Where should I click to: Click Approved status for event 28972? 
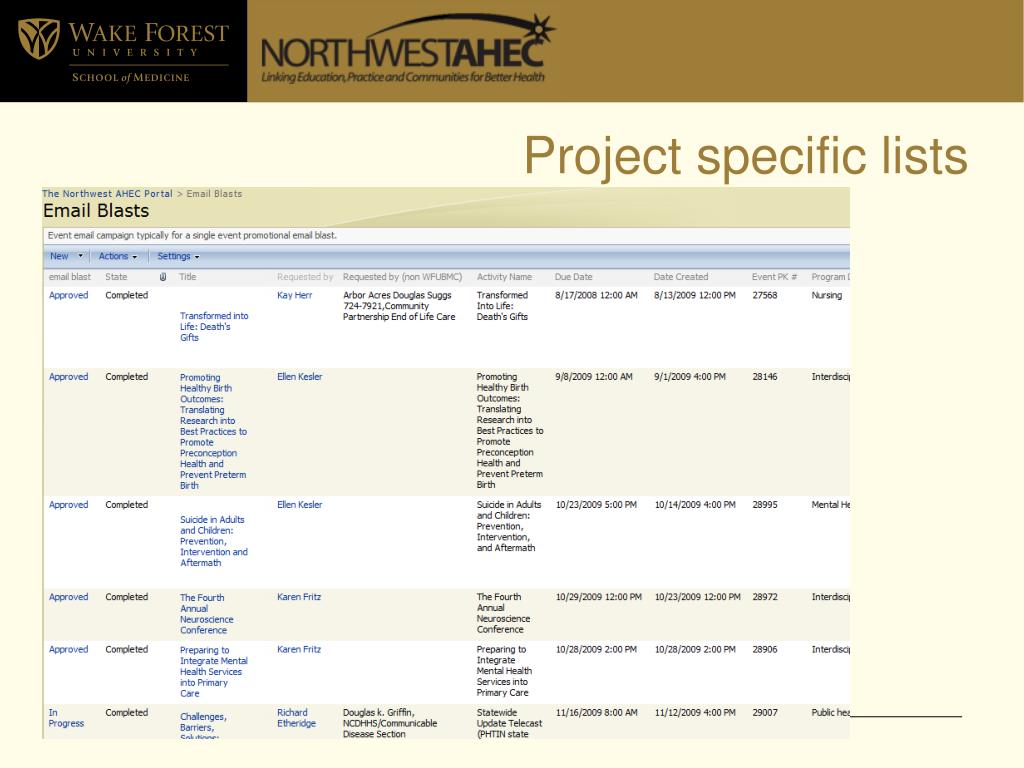(x=69, y=597)
